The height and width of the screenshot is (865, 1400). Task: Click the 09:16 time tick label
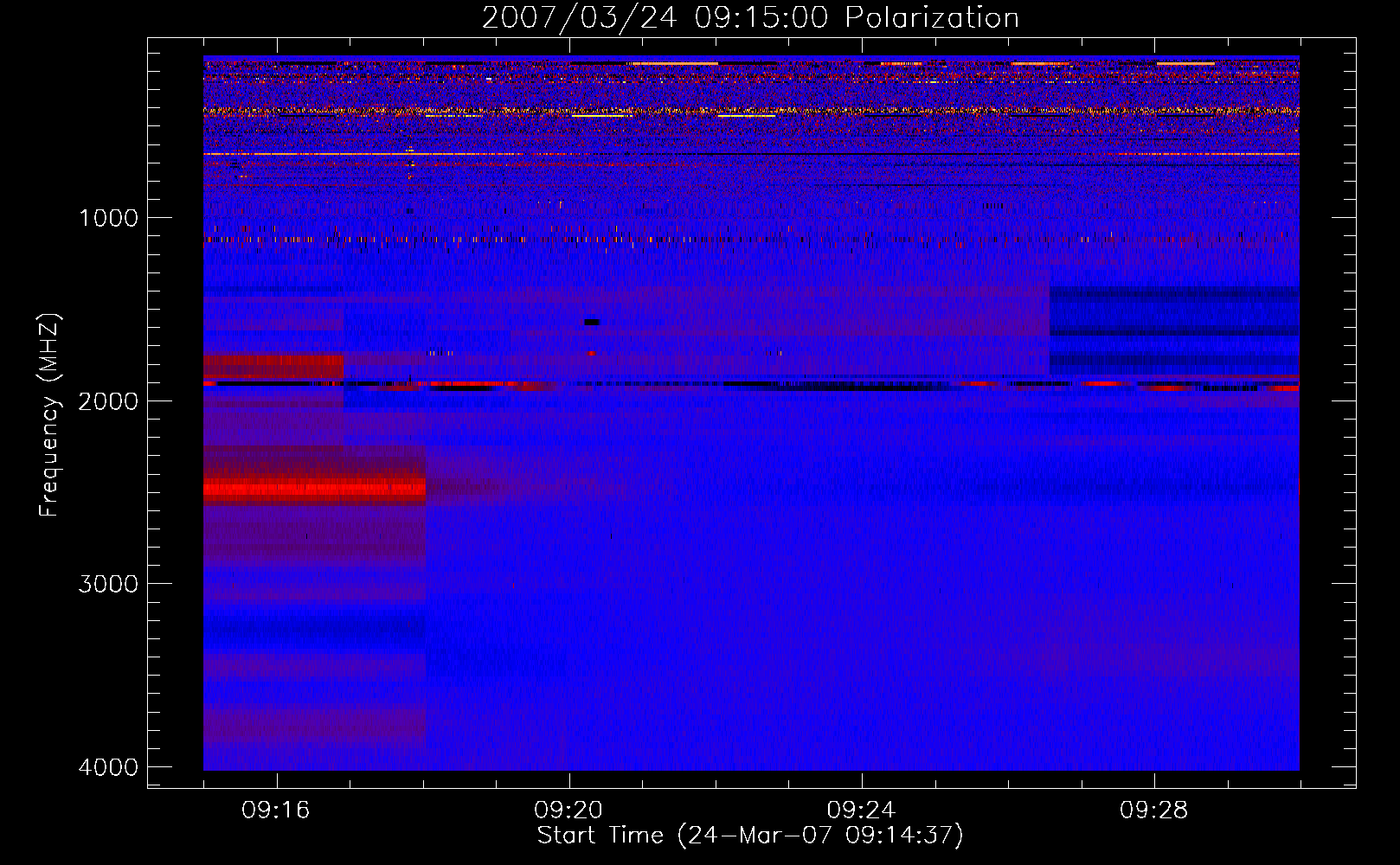276,811
